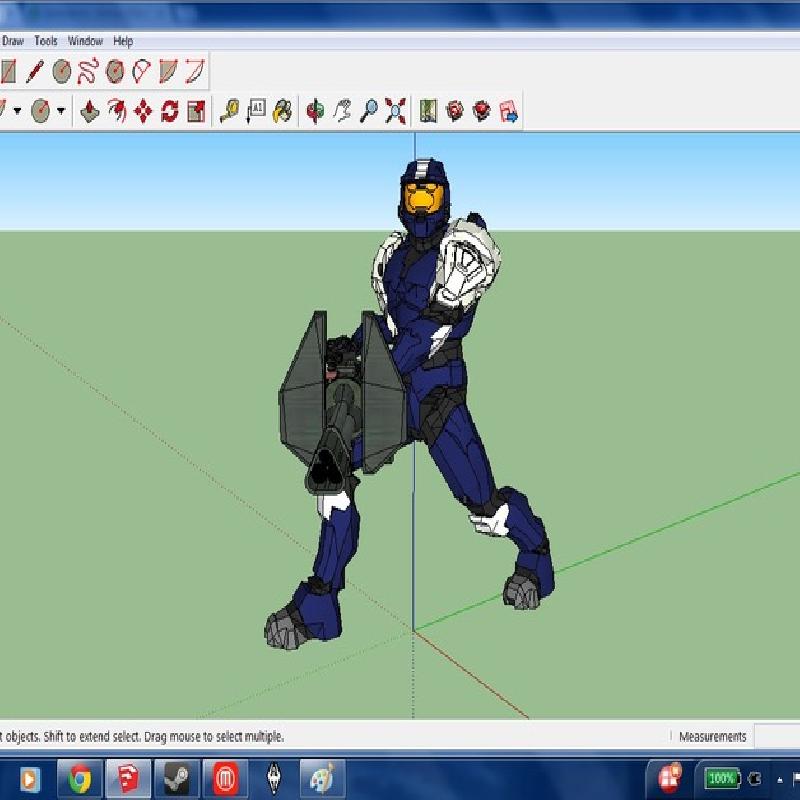Activate the Orbit tool
The height and width of the screenshot is (800, 800).
pyautogui.click(x=315, y=111)
